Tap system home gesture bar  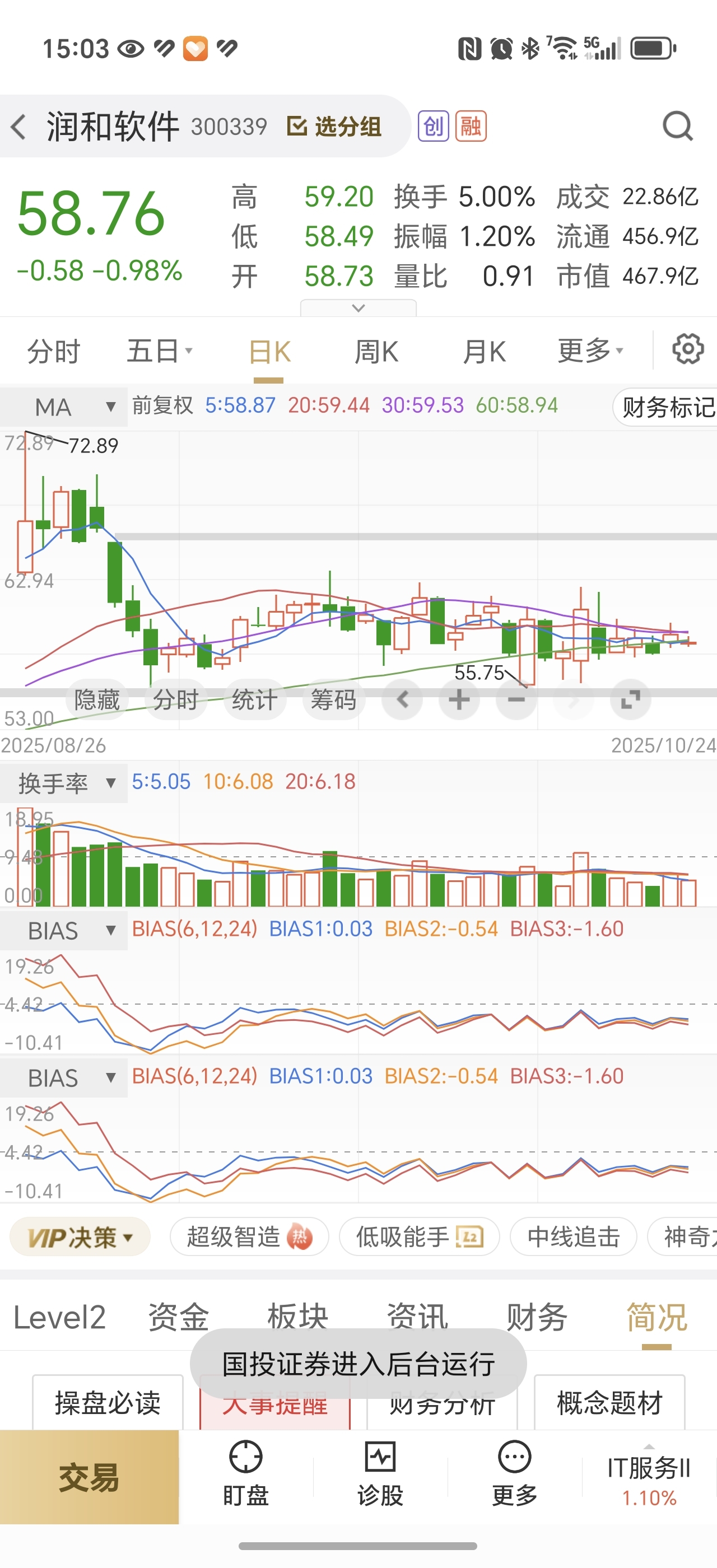point(358,1546)
